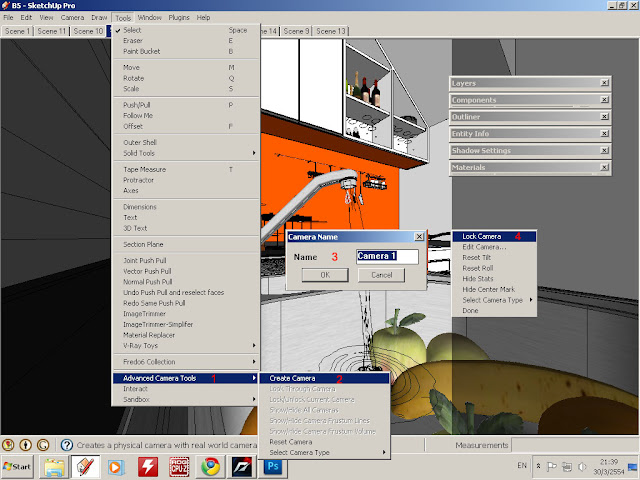
Task: Launch media player icon in taskbar
Action: point(116,467)
